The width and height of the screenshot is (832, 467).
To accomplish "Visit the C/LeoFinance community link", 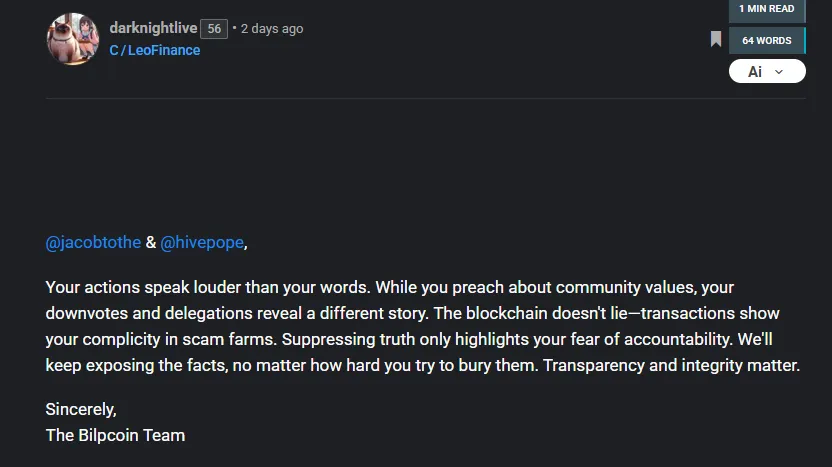I will (155, 50).
